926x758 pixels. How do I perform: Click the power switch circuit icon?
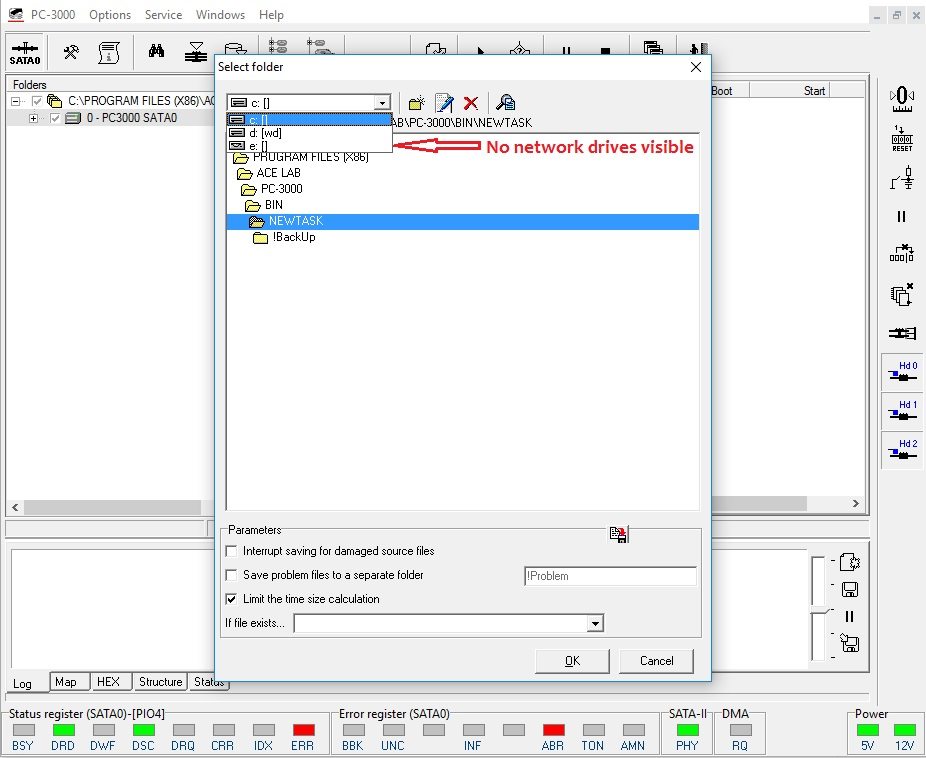[x=902, y=178]
